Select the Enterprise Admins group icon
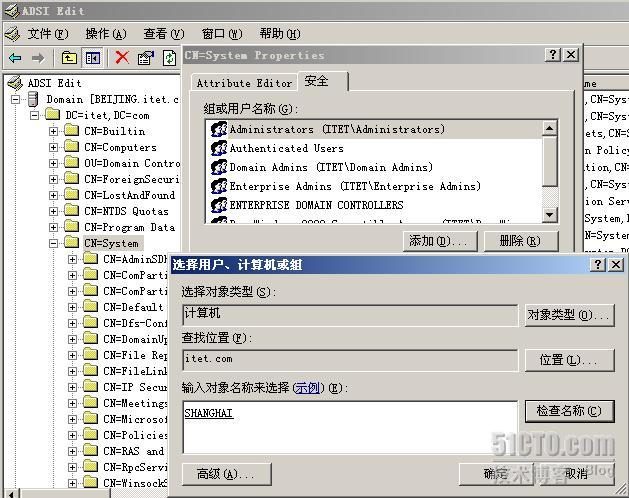This screenshot has height=498, width=629. pos(219,186)
